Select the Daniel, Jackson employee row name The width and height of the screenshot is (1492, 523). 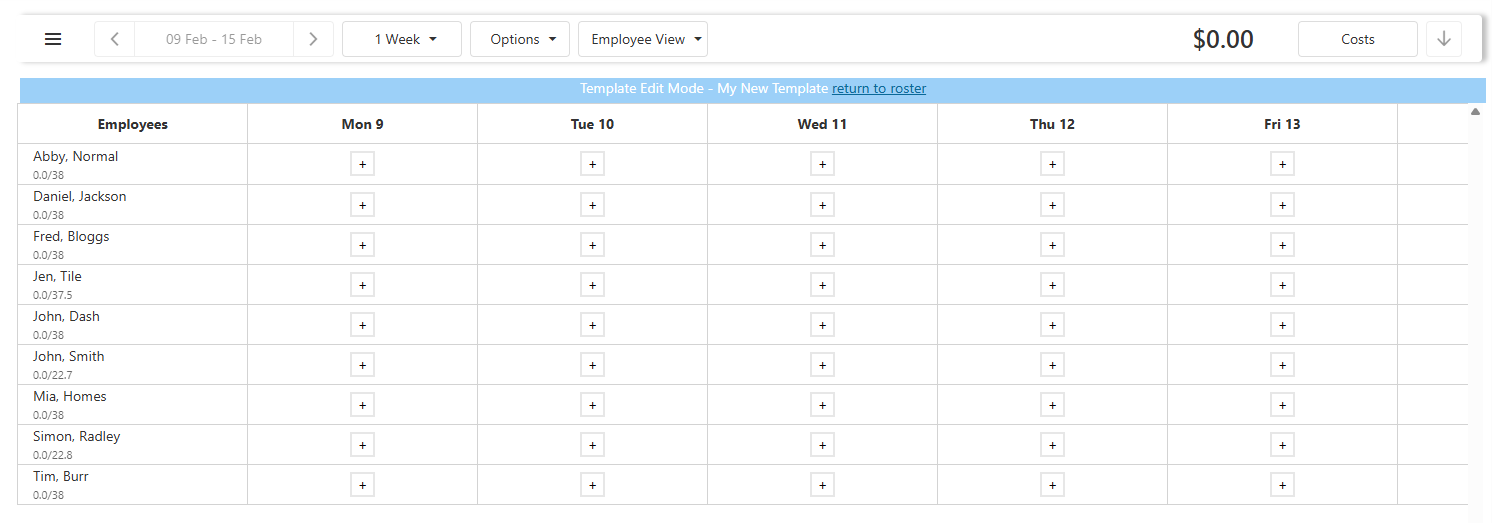click(80, 196)
